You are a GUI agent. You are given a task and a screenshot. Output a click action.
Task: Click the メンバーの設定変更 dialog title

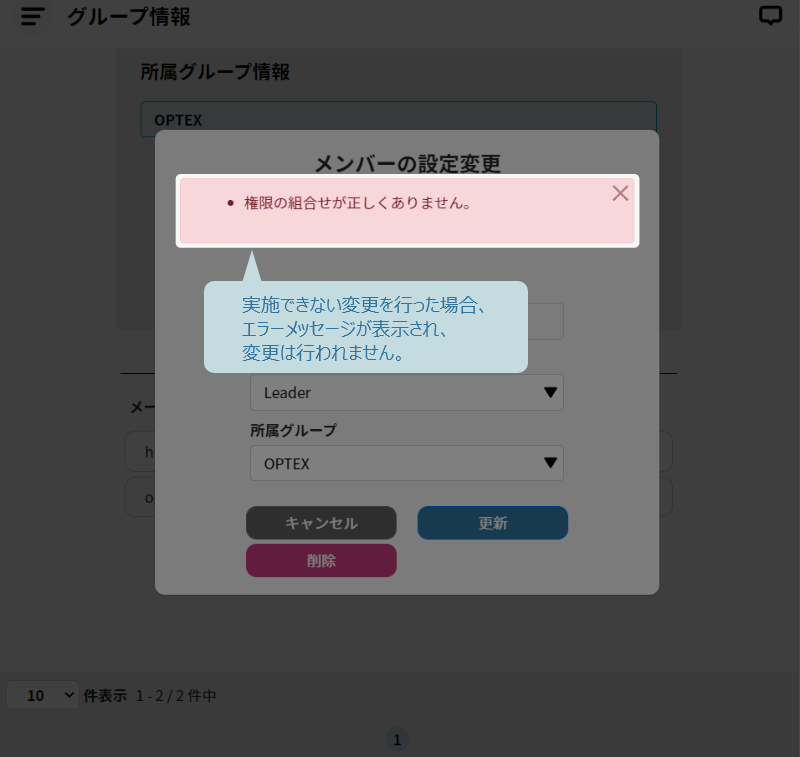407,163
